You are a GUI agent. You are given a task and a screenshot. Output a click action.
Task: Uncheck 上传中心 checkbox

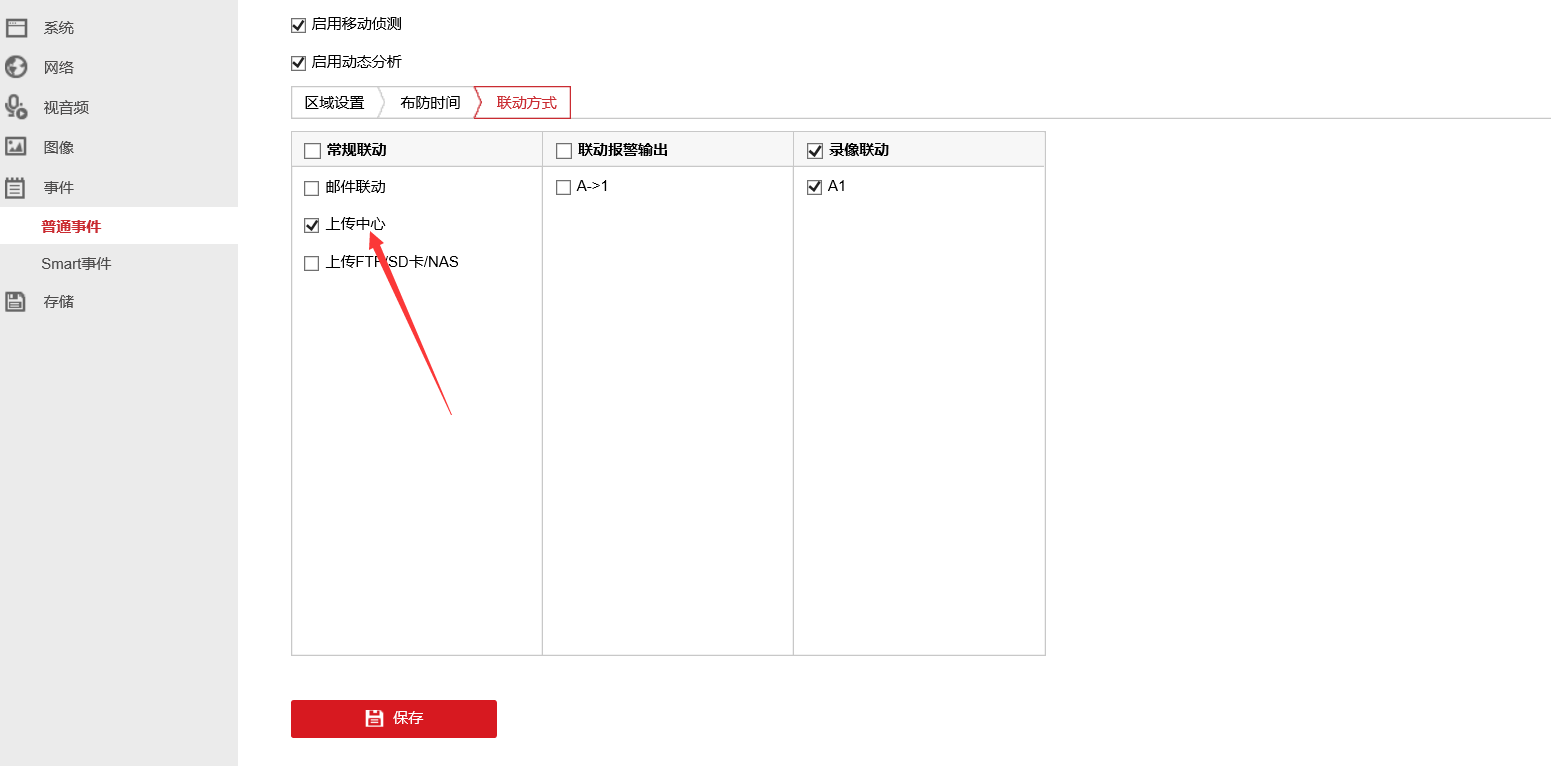tap(311, 226)
